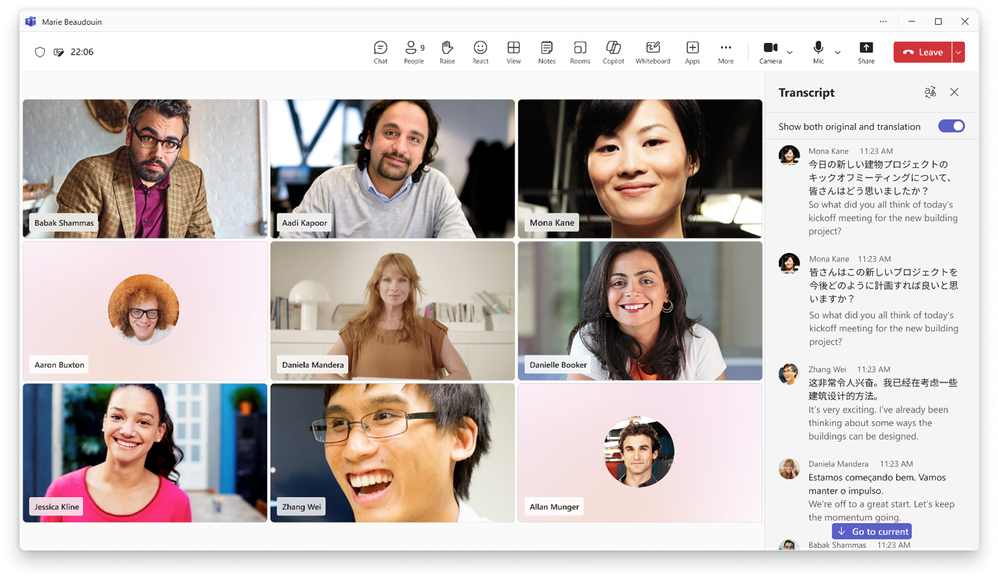The image size is (998, 579).
Task: Open meeting Notes
Action: tap(546, 52)
